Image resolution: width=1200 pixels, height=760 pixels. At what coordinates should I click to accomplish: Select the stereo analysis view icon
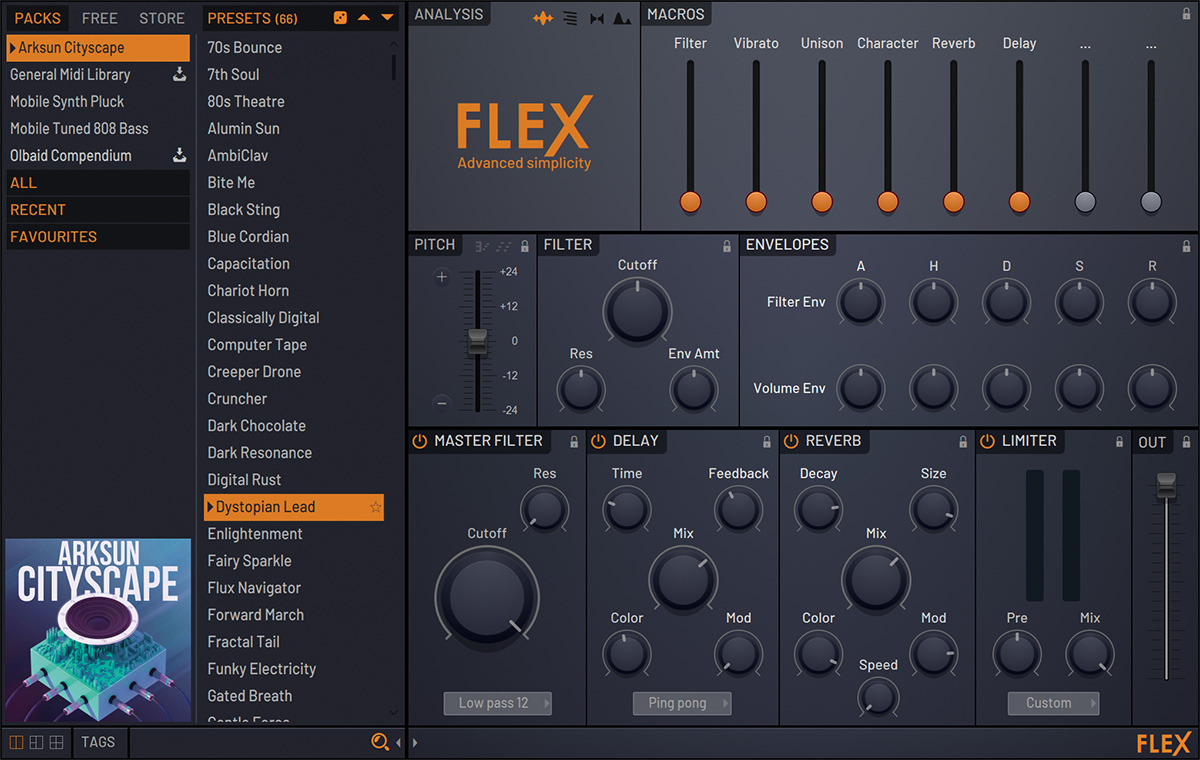click(597, 18)
